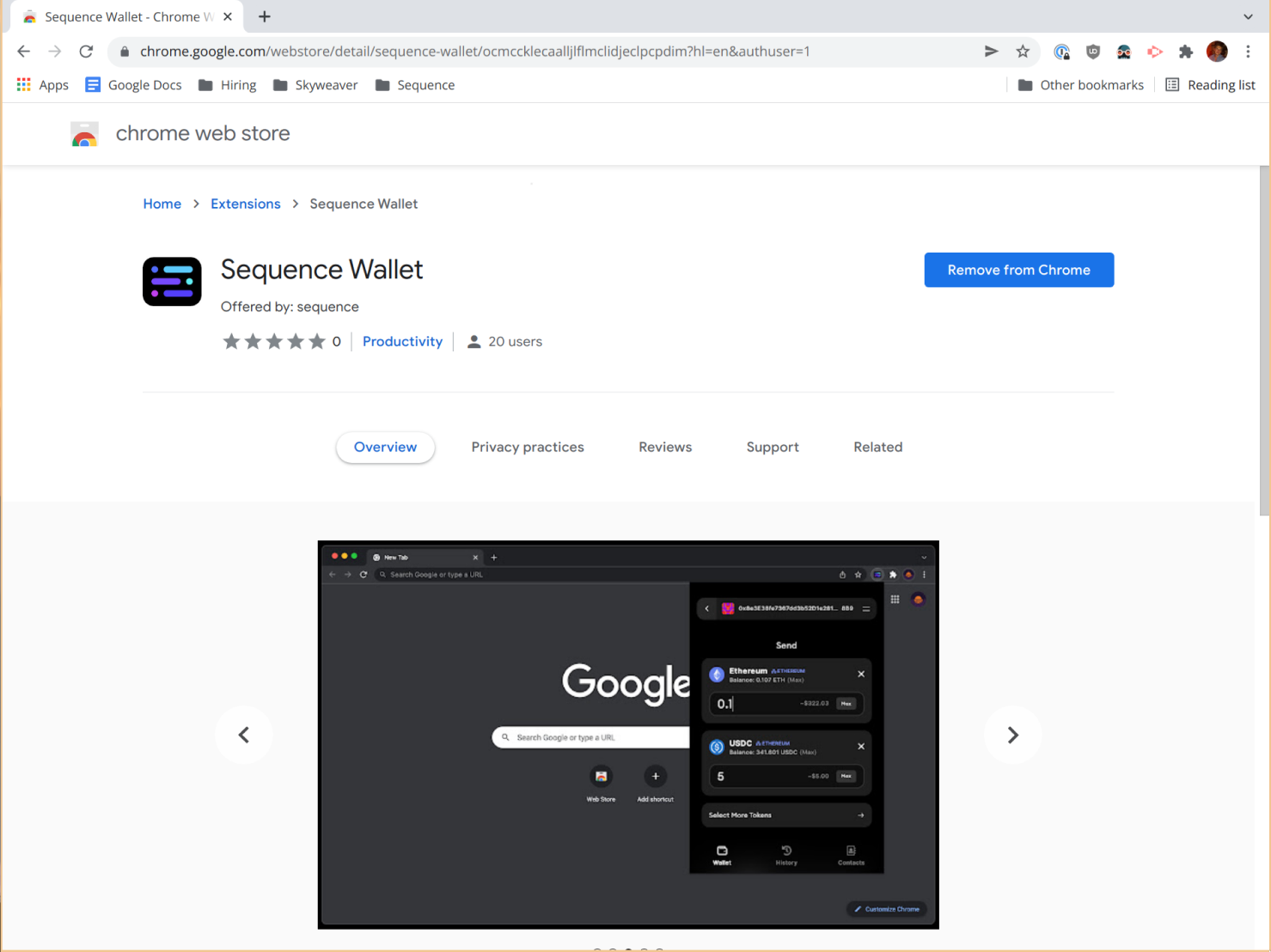Open the Privacy practices tab

pos(528,447)
